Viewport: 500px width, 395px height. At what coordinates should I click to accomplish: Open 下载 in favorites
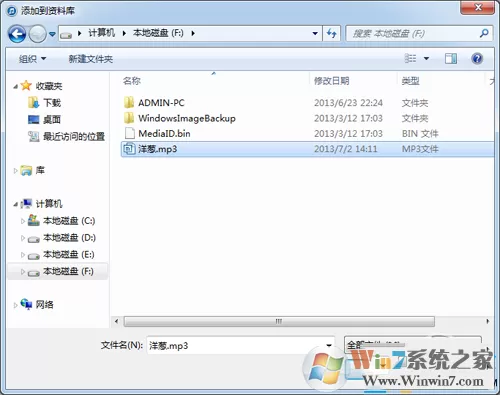point(52,103)
